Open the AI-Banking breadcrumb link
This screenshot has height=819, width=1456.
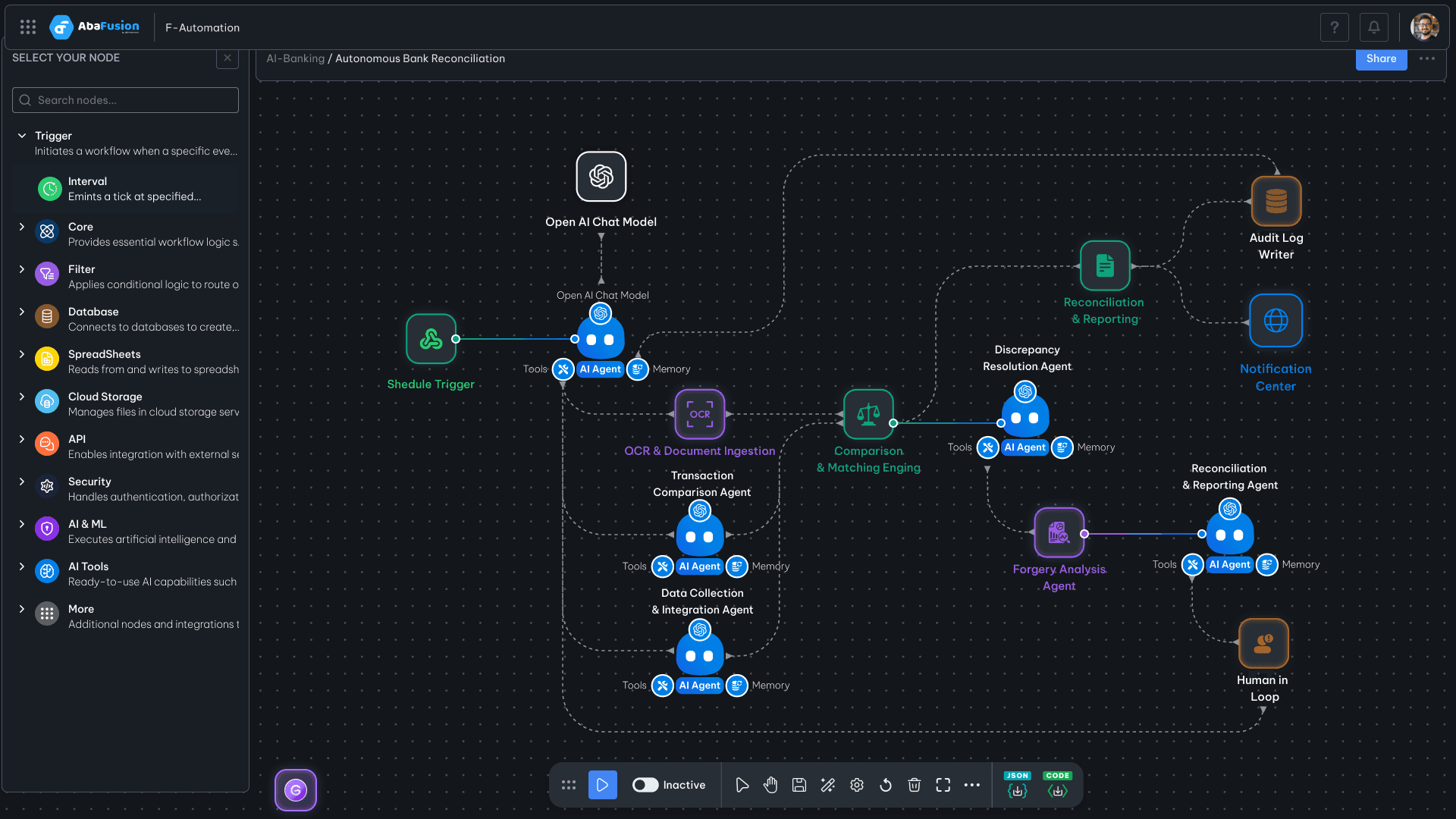coord(295,58)
